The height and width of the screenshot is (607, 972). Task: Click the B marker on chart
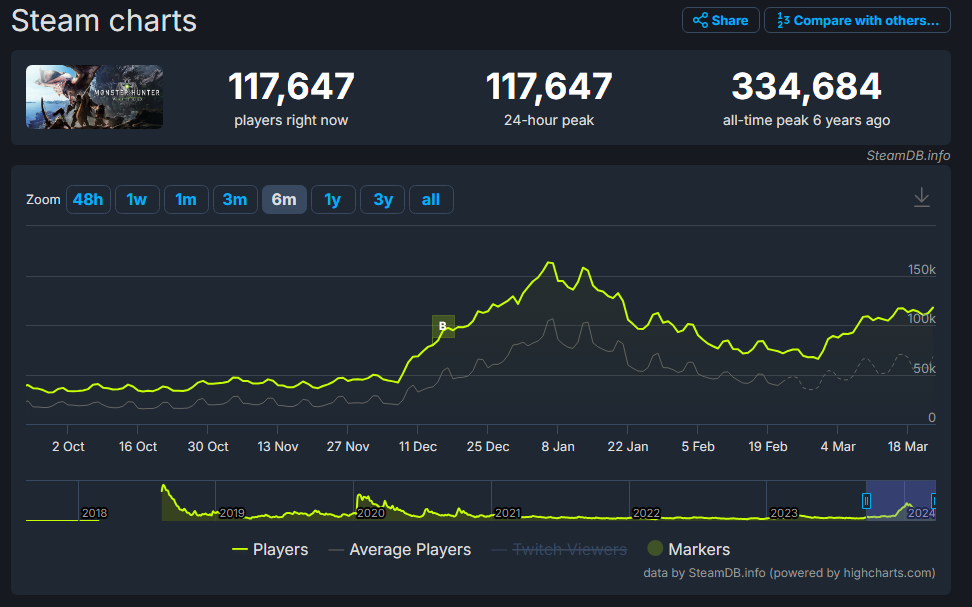[443, 326]
